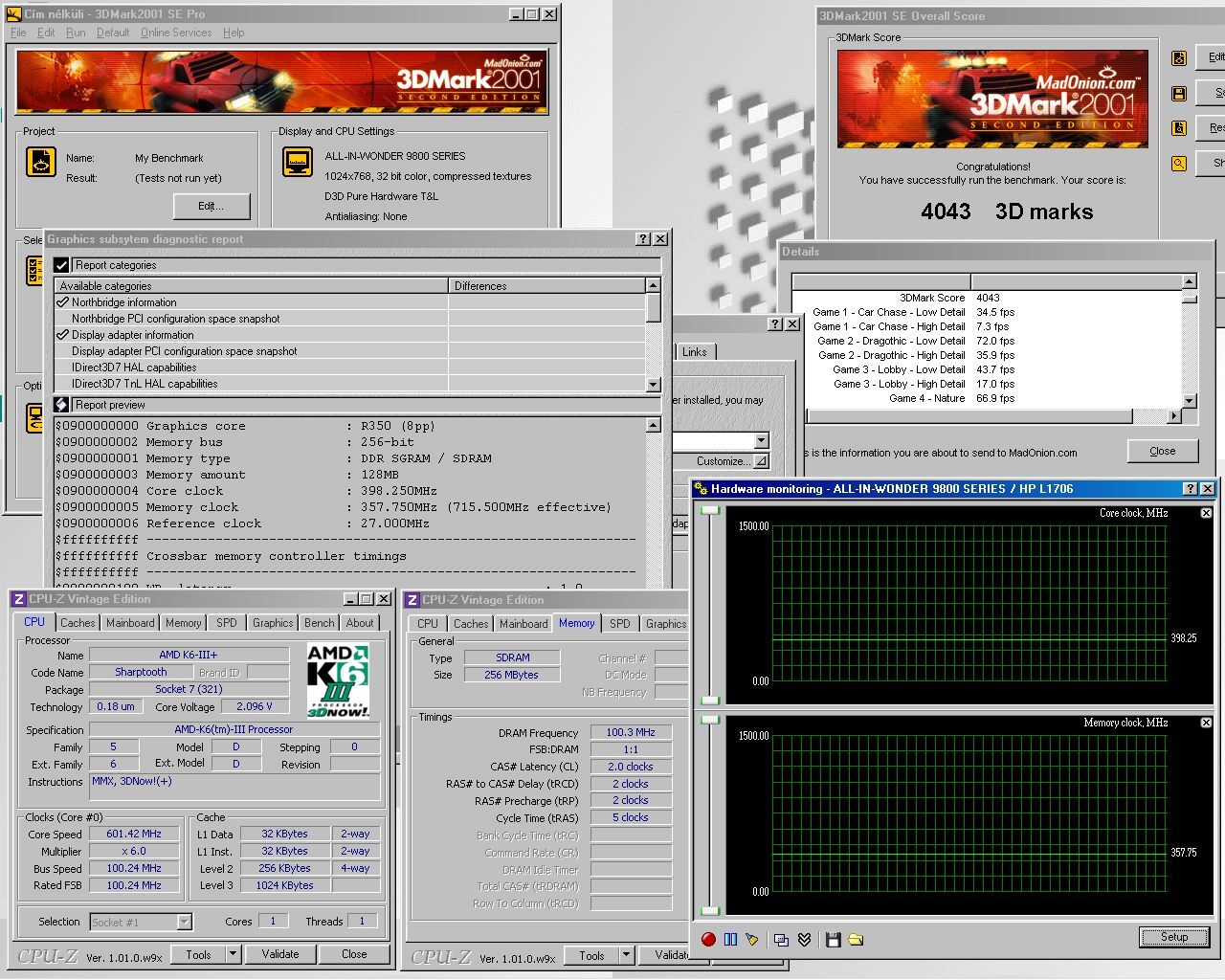The width and height of the screenshot is (1225, 980).
Task: Click help button in Graphics subsystem report title
Action: click(x=644, y=239)
